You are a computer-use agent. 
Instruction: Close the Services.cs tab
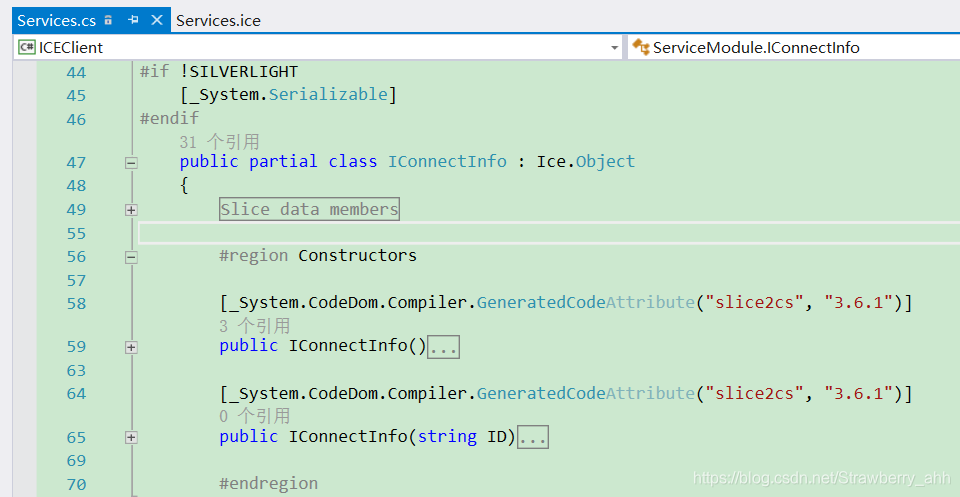(x=157, y=20)
